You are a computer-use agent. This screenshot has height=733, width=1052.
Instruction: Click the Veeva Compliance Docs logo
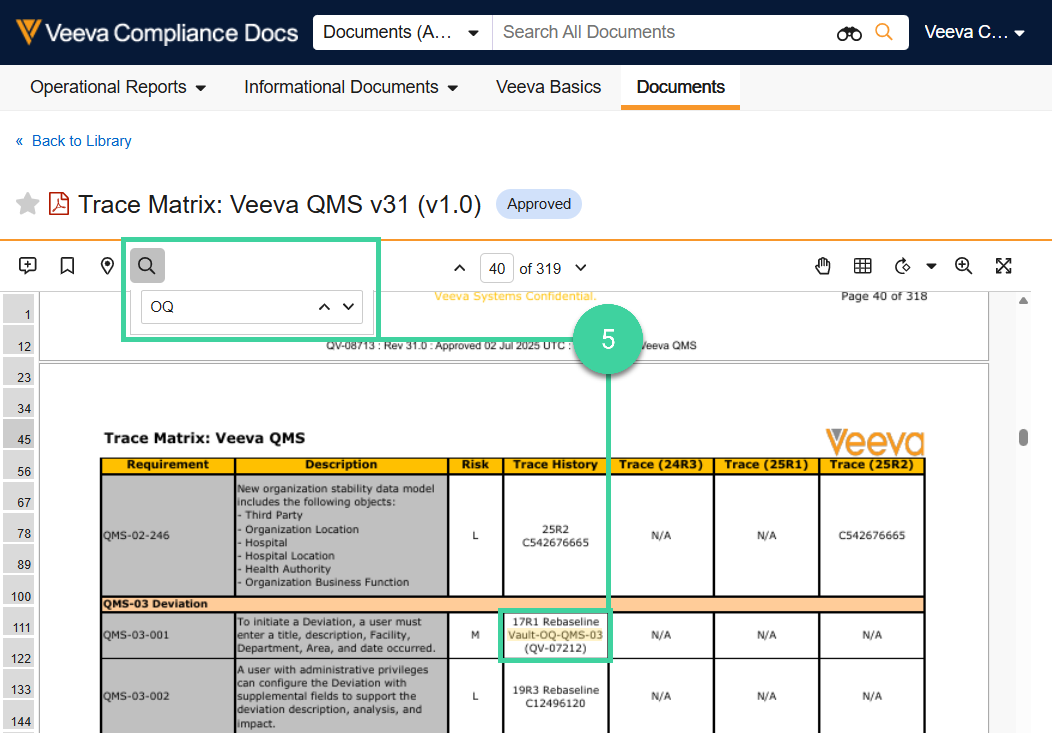(157, 32)
